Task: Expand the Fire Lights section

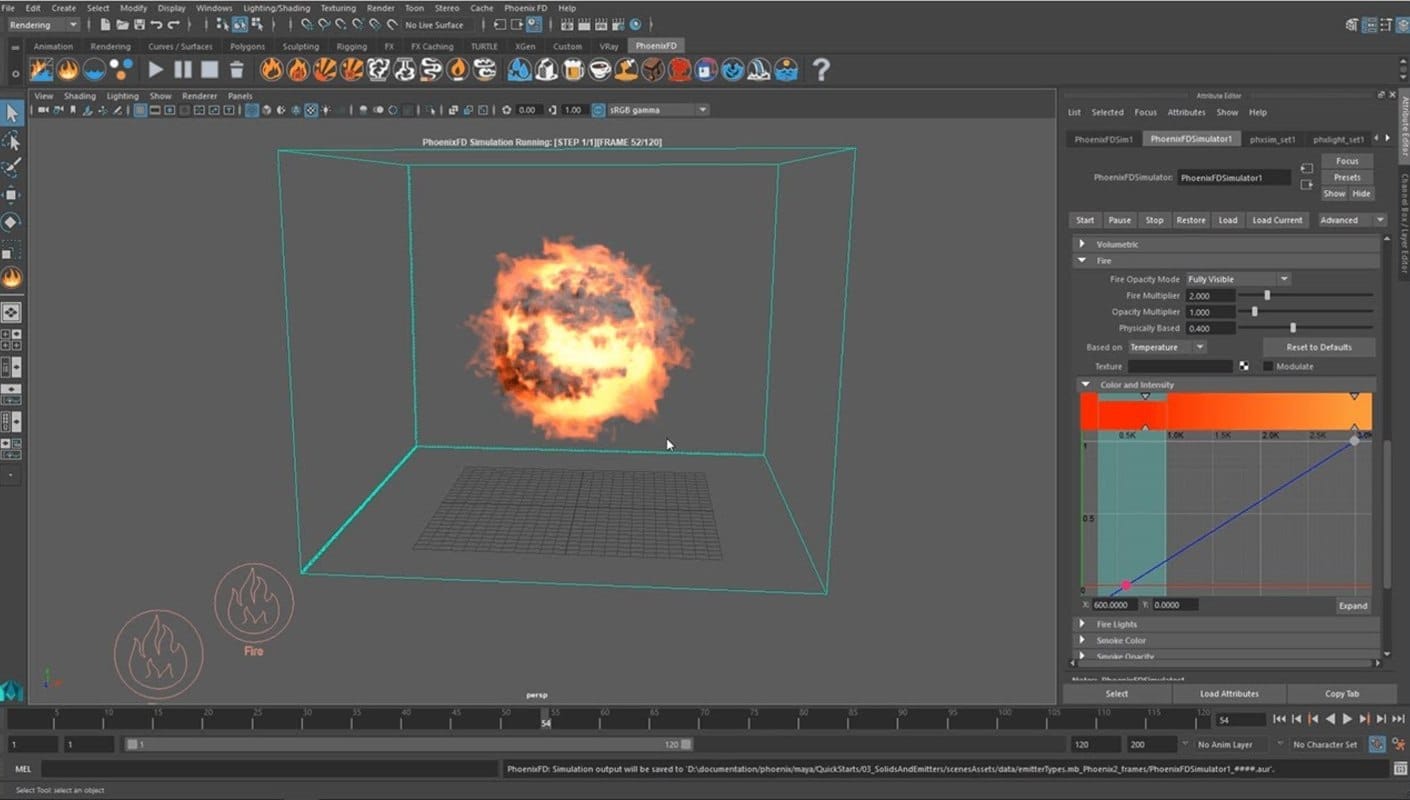Action: click(1082, 624)
